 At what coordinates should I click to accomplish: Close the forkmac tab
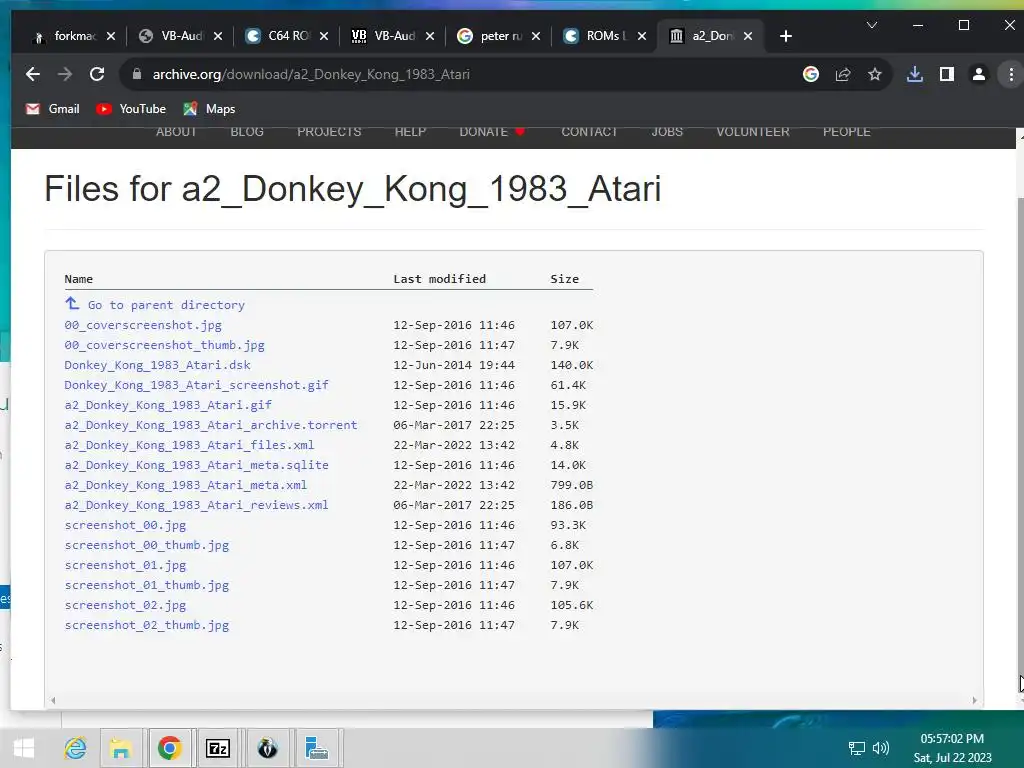coord(111,36)
